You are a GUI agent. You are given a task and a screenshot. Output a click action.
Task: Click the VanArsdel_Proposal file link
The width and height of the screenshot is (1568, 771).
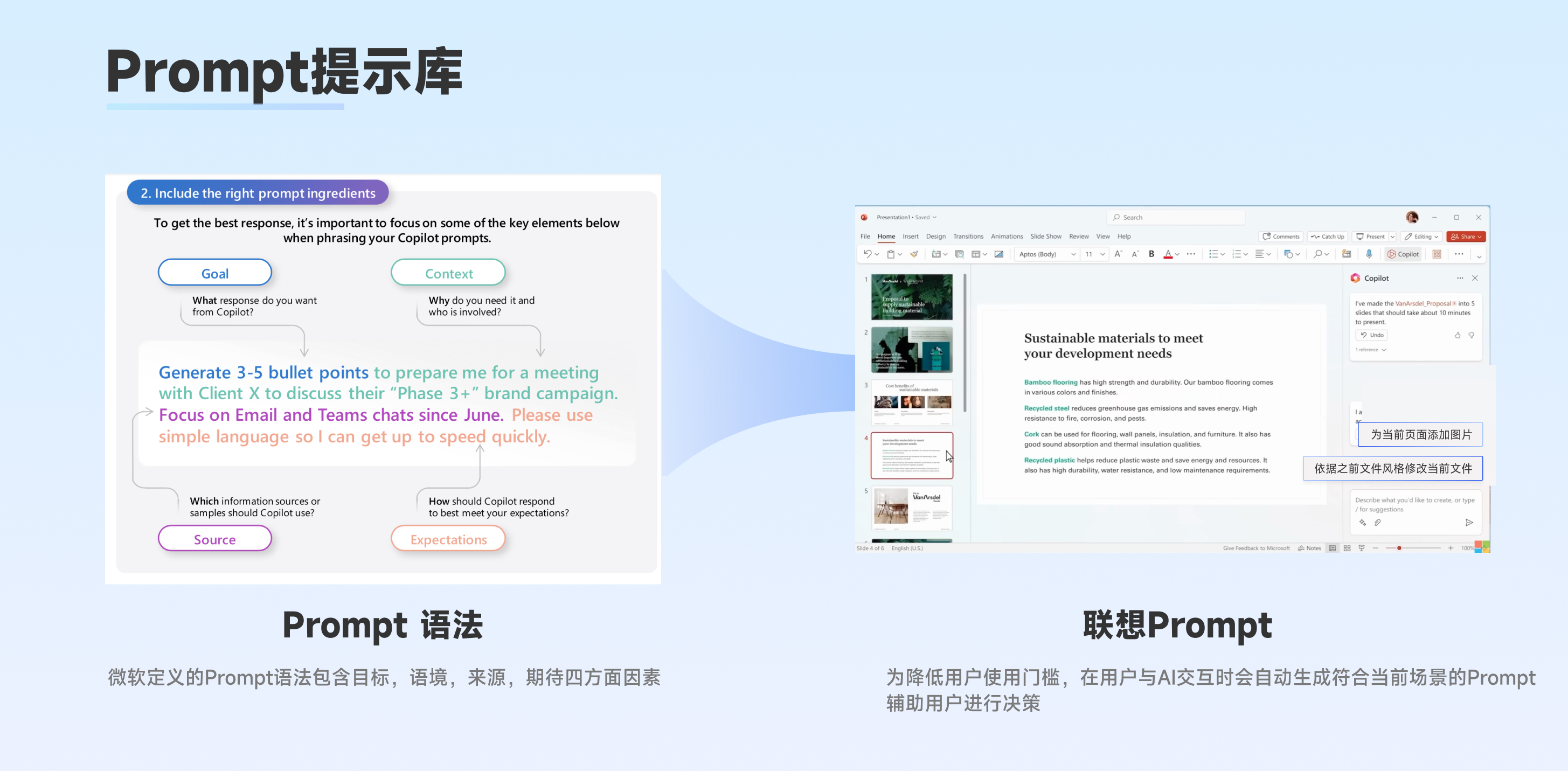point(1423,303)
